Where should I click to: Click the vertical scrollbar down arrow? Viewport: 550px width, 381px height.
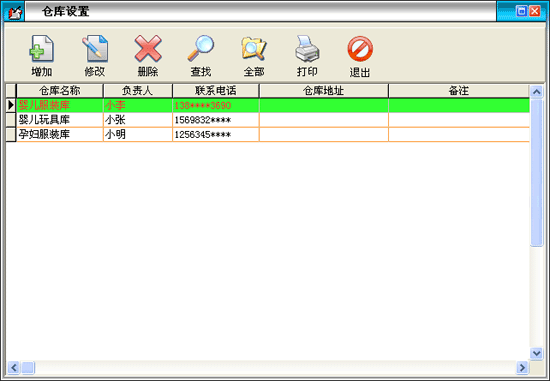tap(537, 353)
